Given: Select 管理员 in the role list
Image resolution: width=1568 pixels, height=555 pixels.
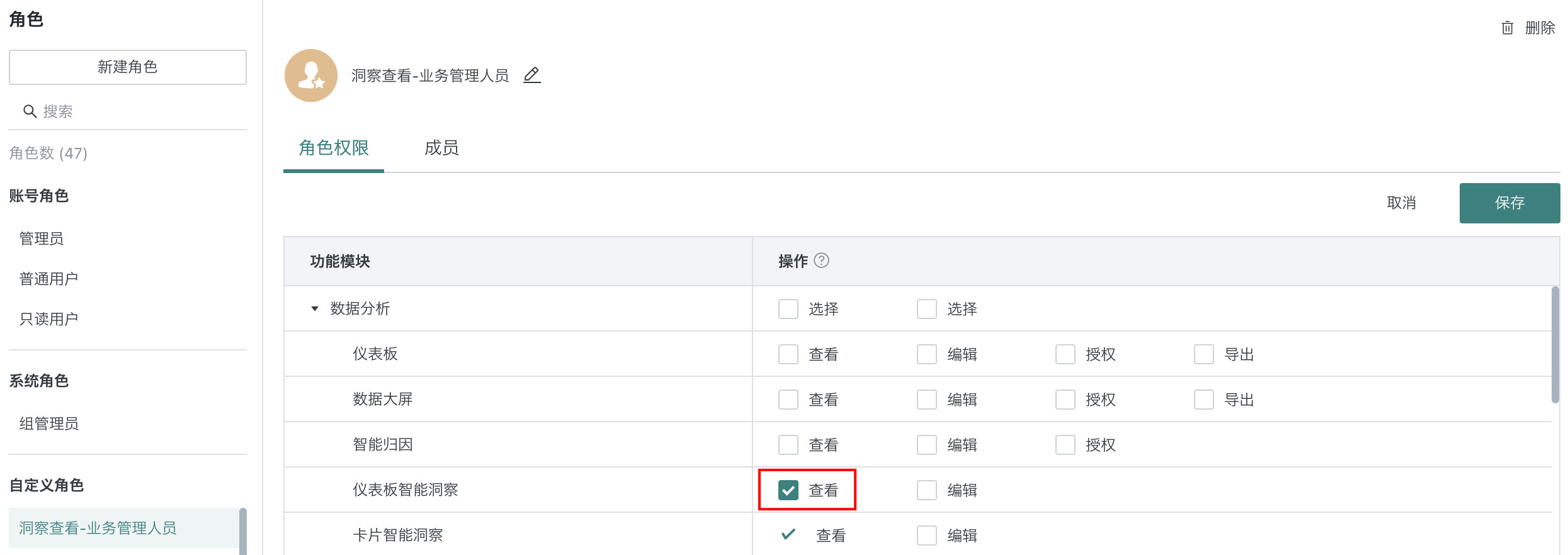Looking at the screenshot, I should tap(42, 238).
